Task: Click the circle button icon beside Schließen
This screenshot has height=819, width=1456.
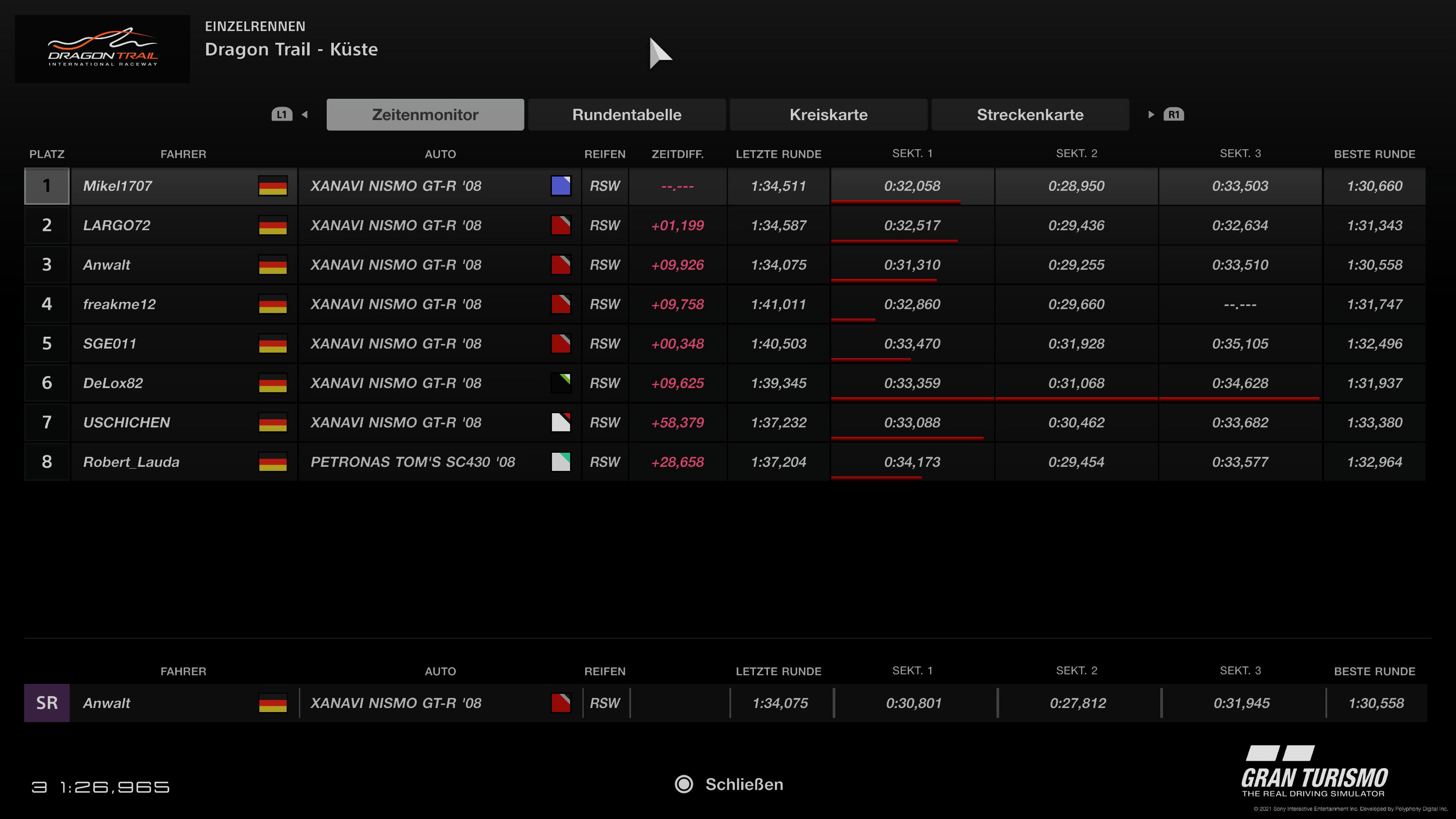Action: 684,784
